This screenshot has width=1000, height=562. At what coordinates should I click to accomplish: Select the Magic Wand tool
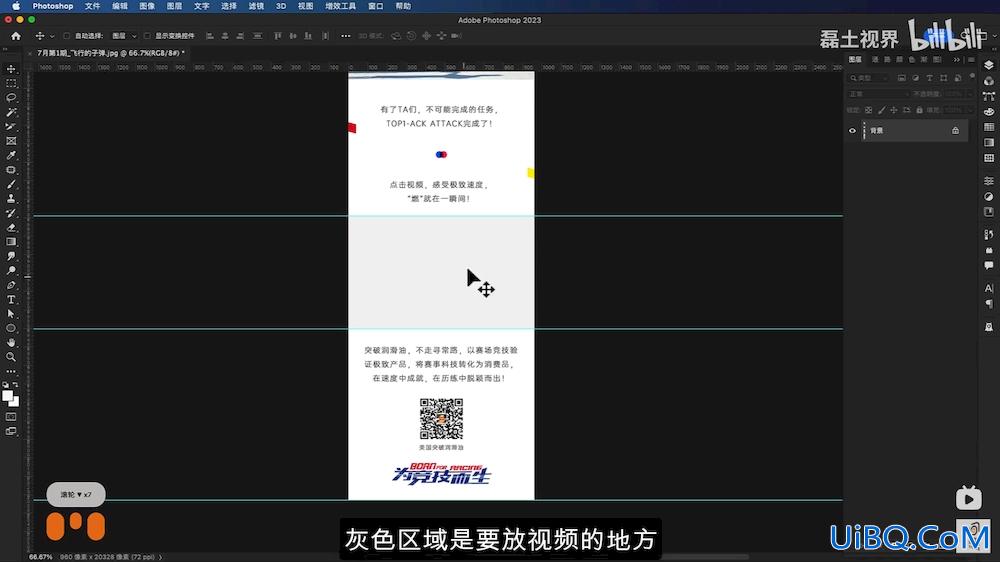click(11, 112)
